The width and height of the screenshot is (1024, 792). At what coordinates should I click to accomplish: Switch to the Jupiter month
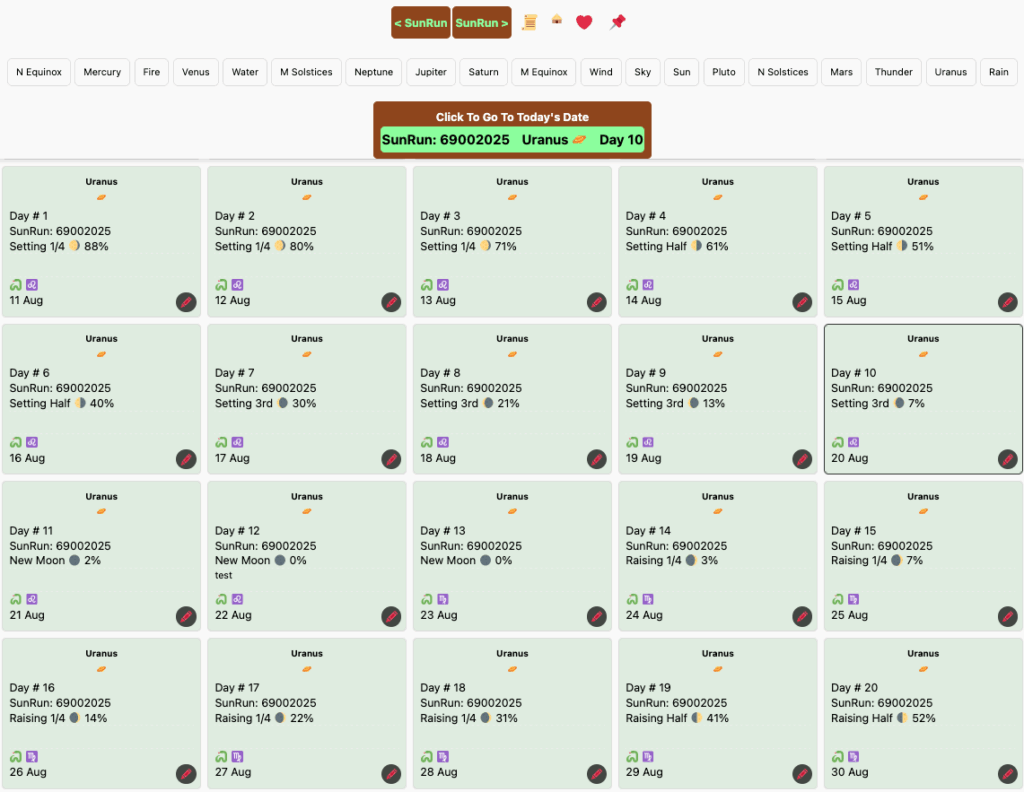pos(431,72)
